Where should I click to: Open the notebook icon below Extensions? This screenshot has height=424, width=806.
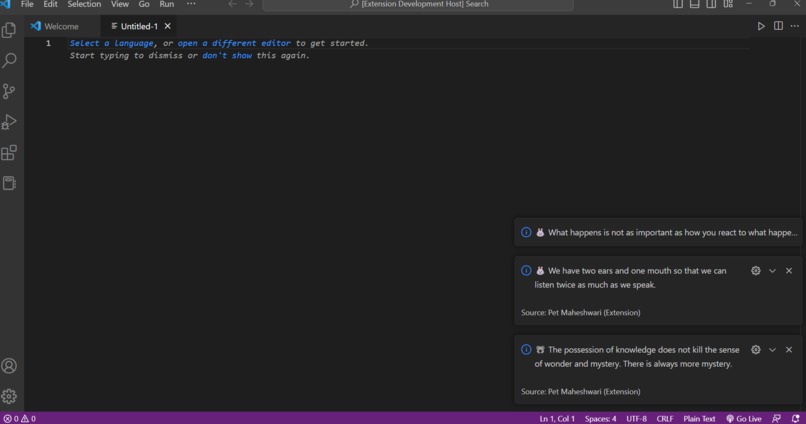coord(9,183)
